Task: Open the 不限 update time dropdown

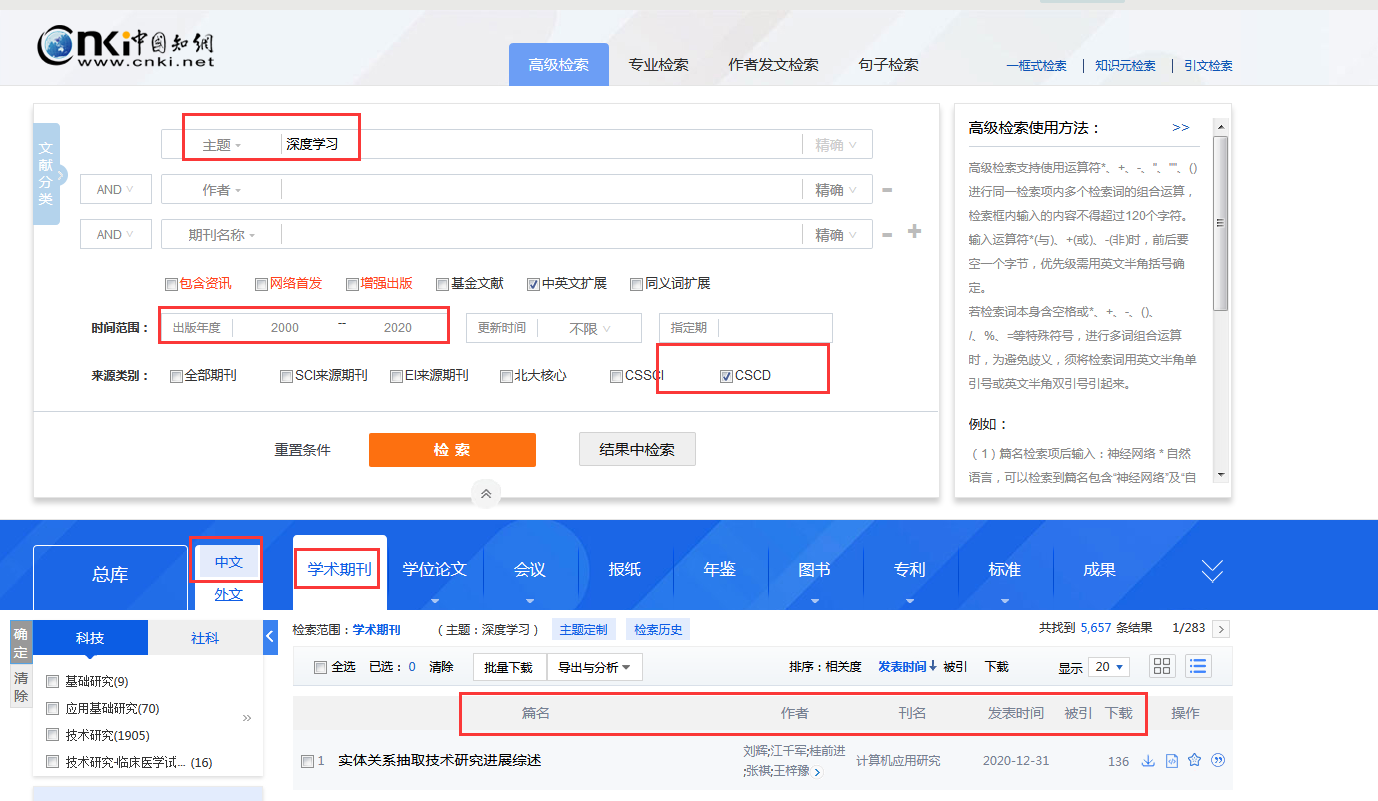Action: (x=585, y=327)
